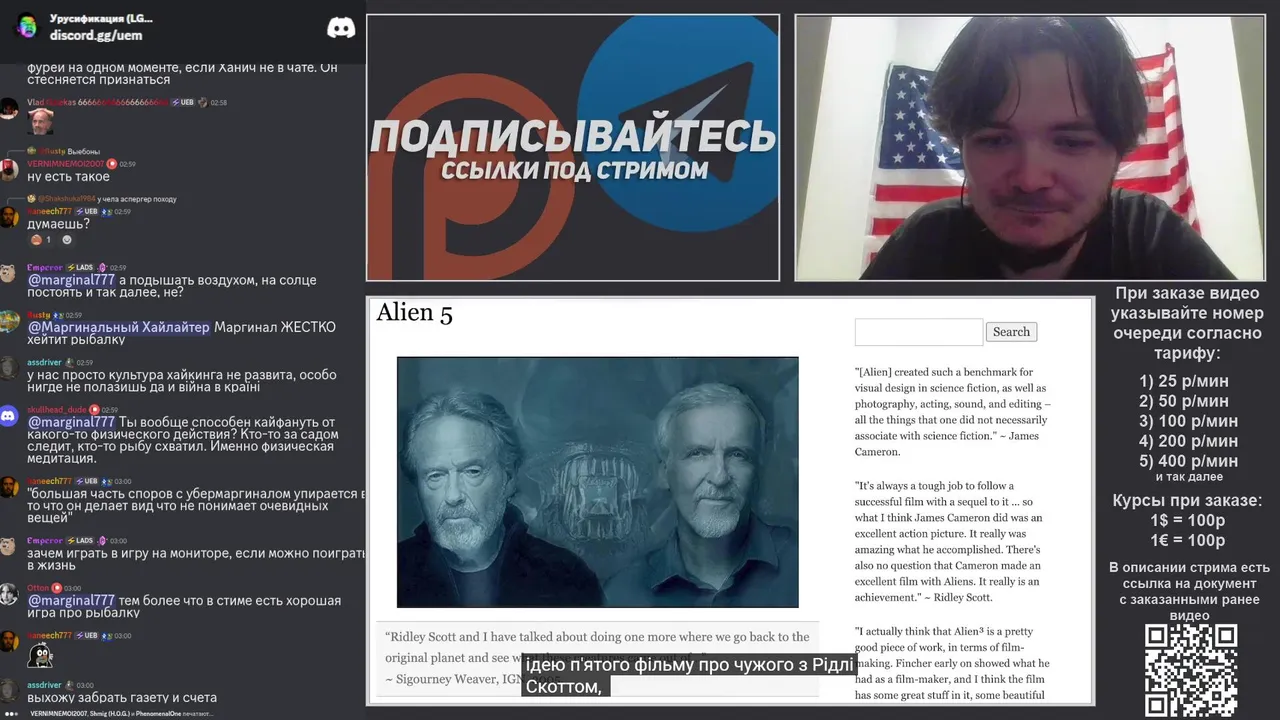Image resolution: width=1280 pixels, height=720 pixels.
Task: Click the red badge next to skullhead_dude
Action: pyautogui.click(x=94, y=410)
